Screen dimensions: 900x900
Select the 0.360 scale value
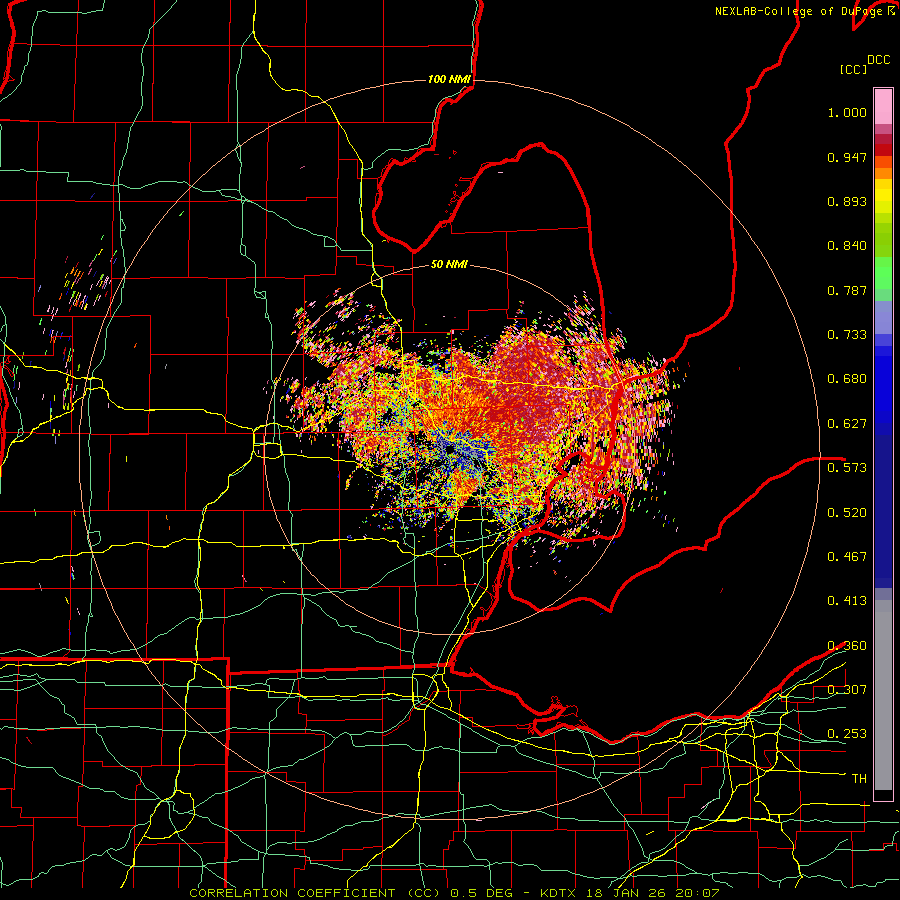click(x=847, y=646)
